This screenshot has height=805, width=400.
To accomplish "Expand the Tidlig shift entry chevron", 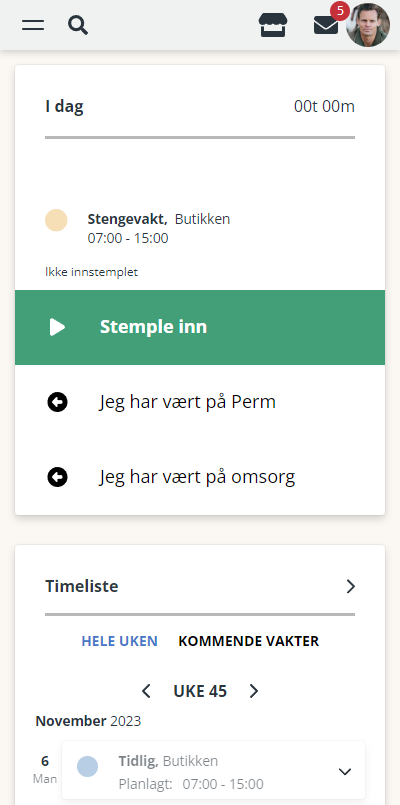I will (345, 771).
